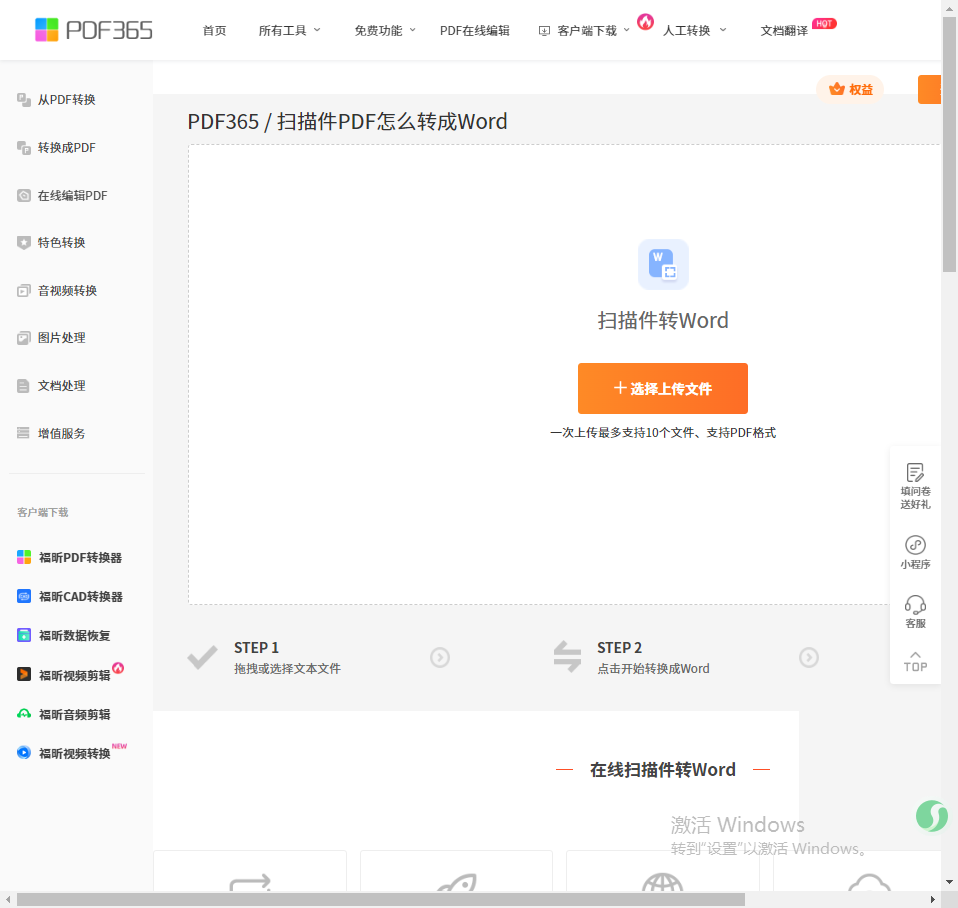958x908 pixels.
Task: Click the 音视频转换 sidebar label
Action: [68, 291]
